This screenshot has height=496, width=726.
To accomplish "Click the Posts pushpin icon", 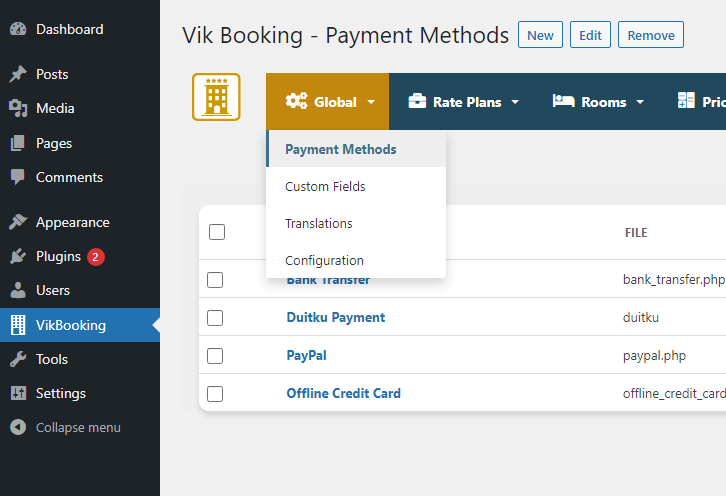I will pyautogui.click(x=18, y=74).
